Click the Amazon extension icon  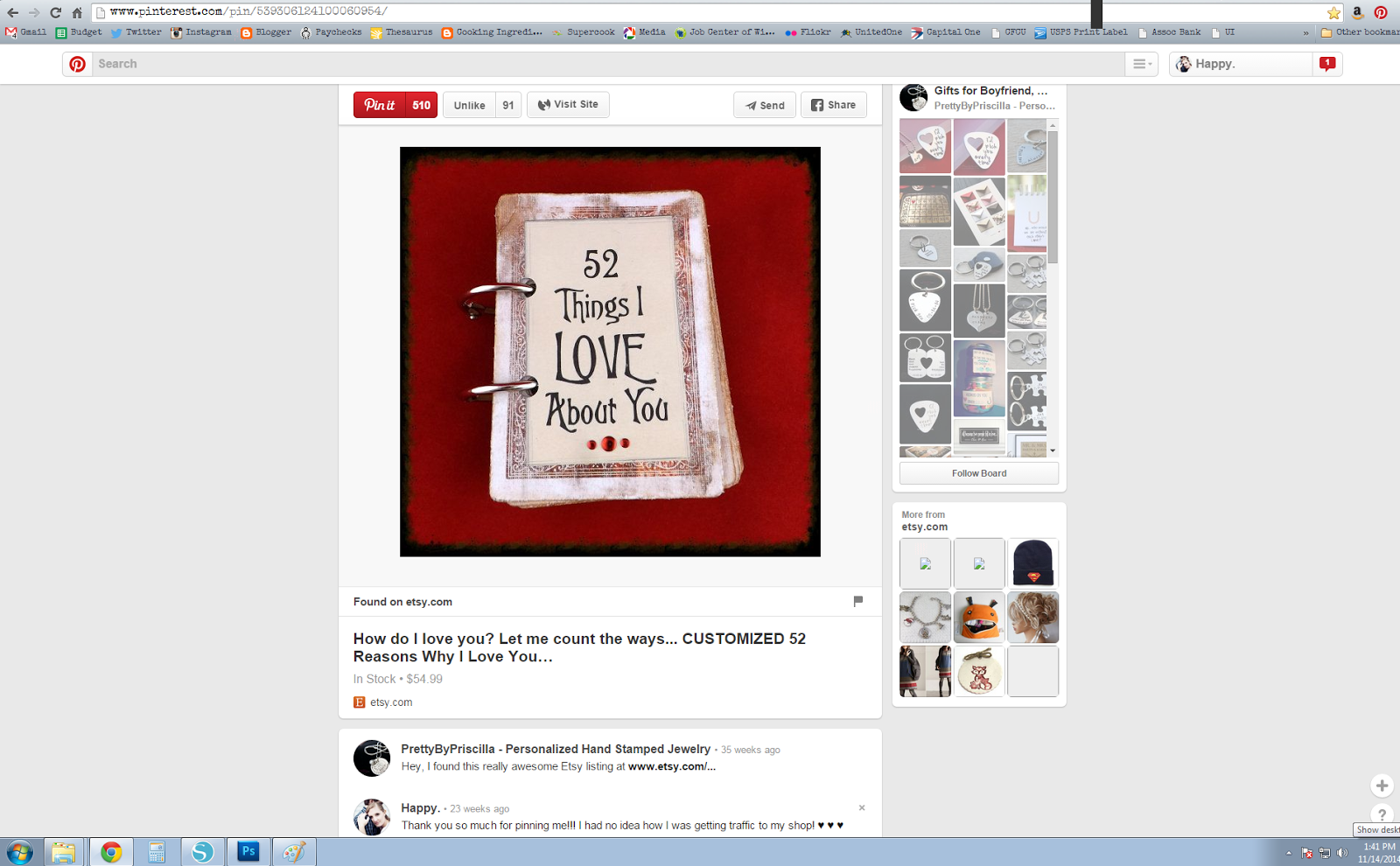coord(1357,12)
